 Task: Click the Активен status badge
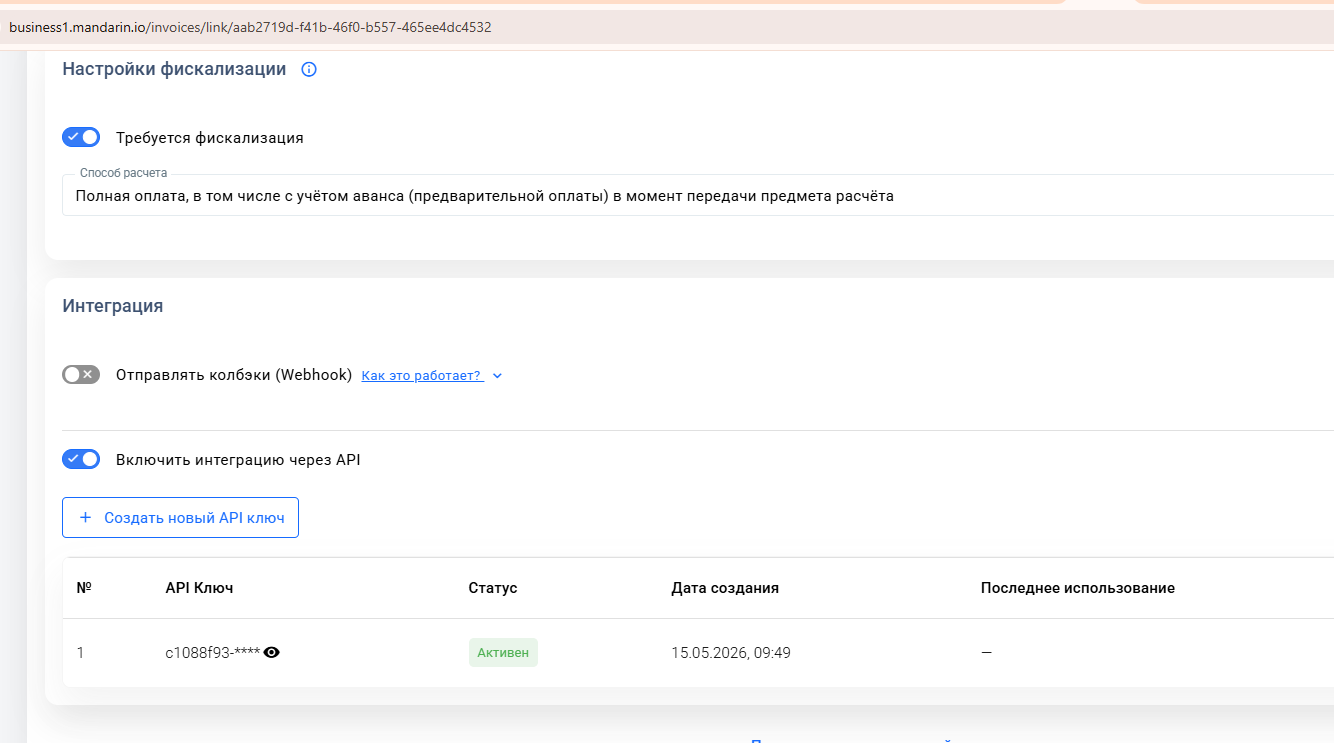point(503,653)
